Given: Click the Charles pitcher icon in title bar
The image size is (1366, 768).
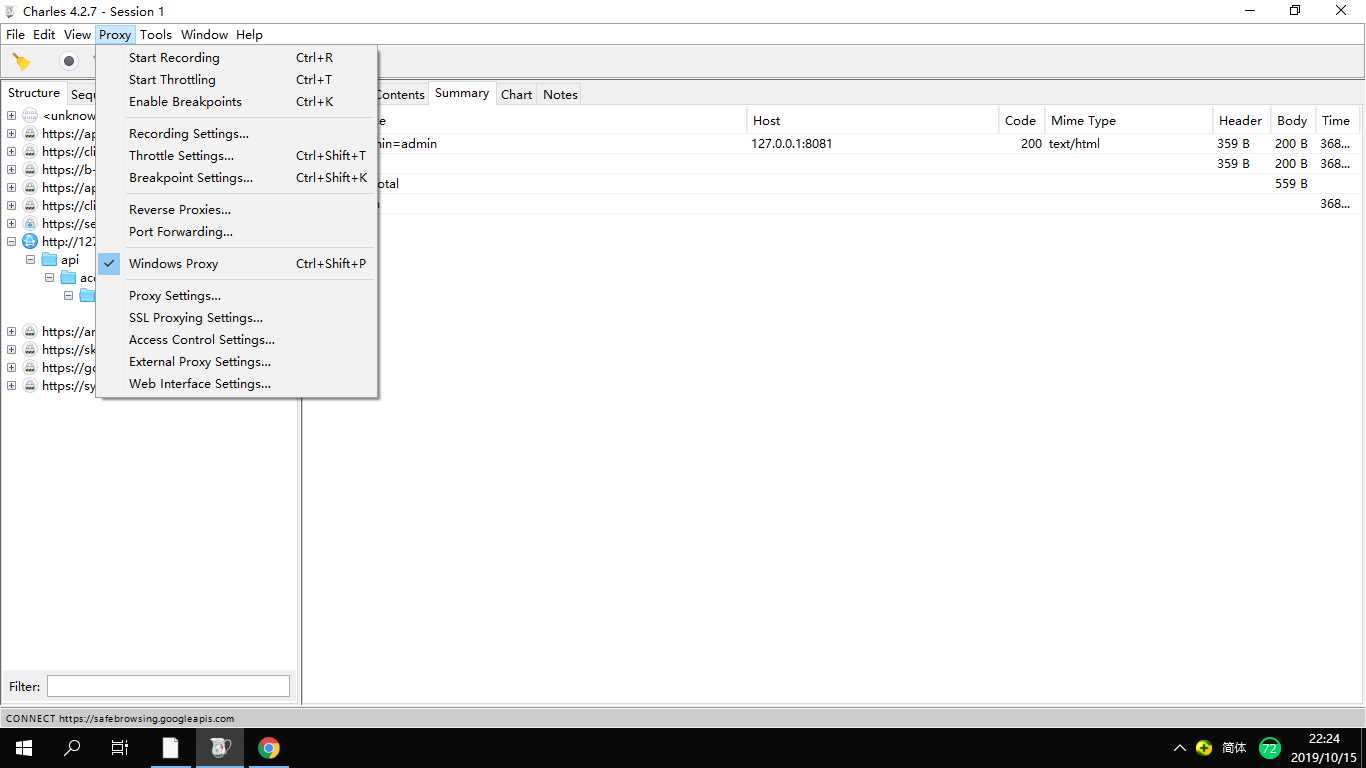Looking at the screenshot, I should pos(11,11).
